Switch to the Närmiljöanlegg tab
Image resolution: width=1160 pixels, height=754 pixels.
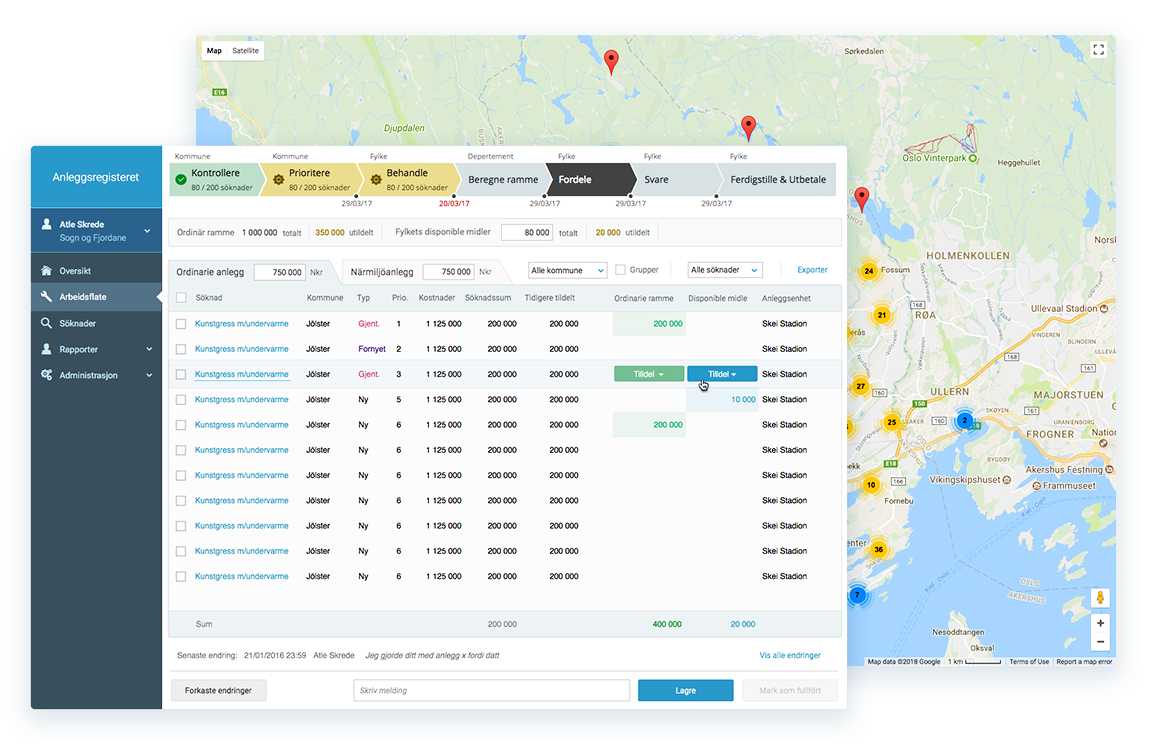(x=380, y=271)
